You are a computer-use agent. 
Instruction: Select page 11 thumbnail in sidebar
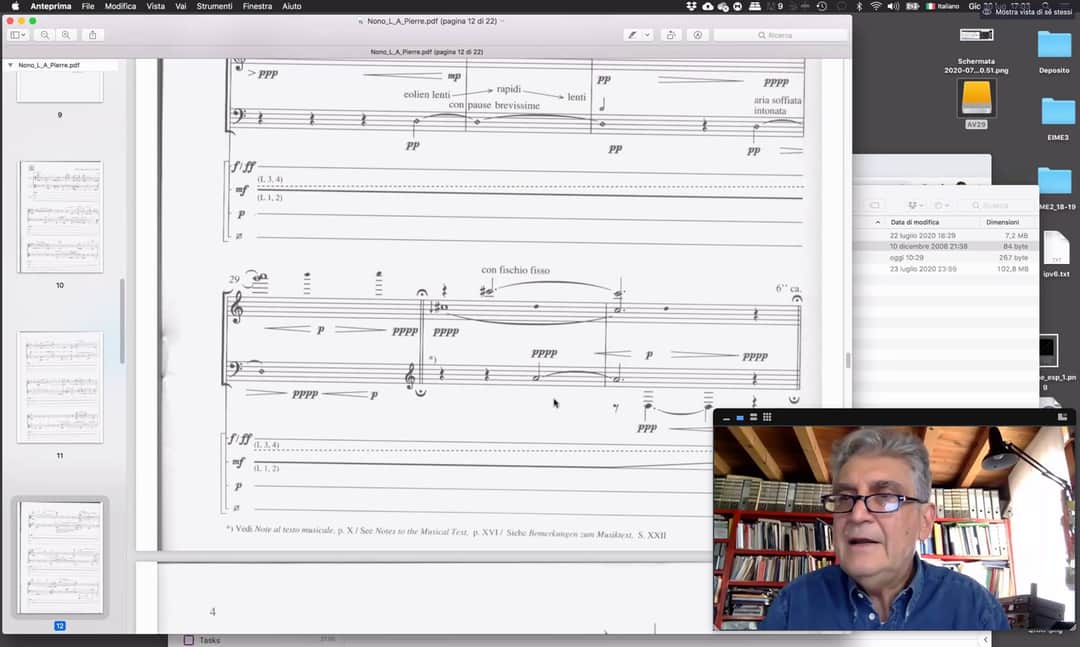click(61, 387)
